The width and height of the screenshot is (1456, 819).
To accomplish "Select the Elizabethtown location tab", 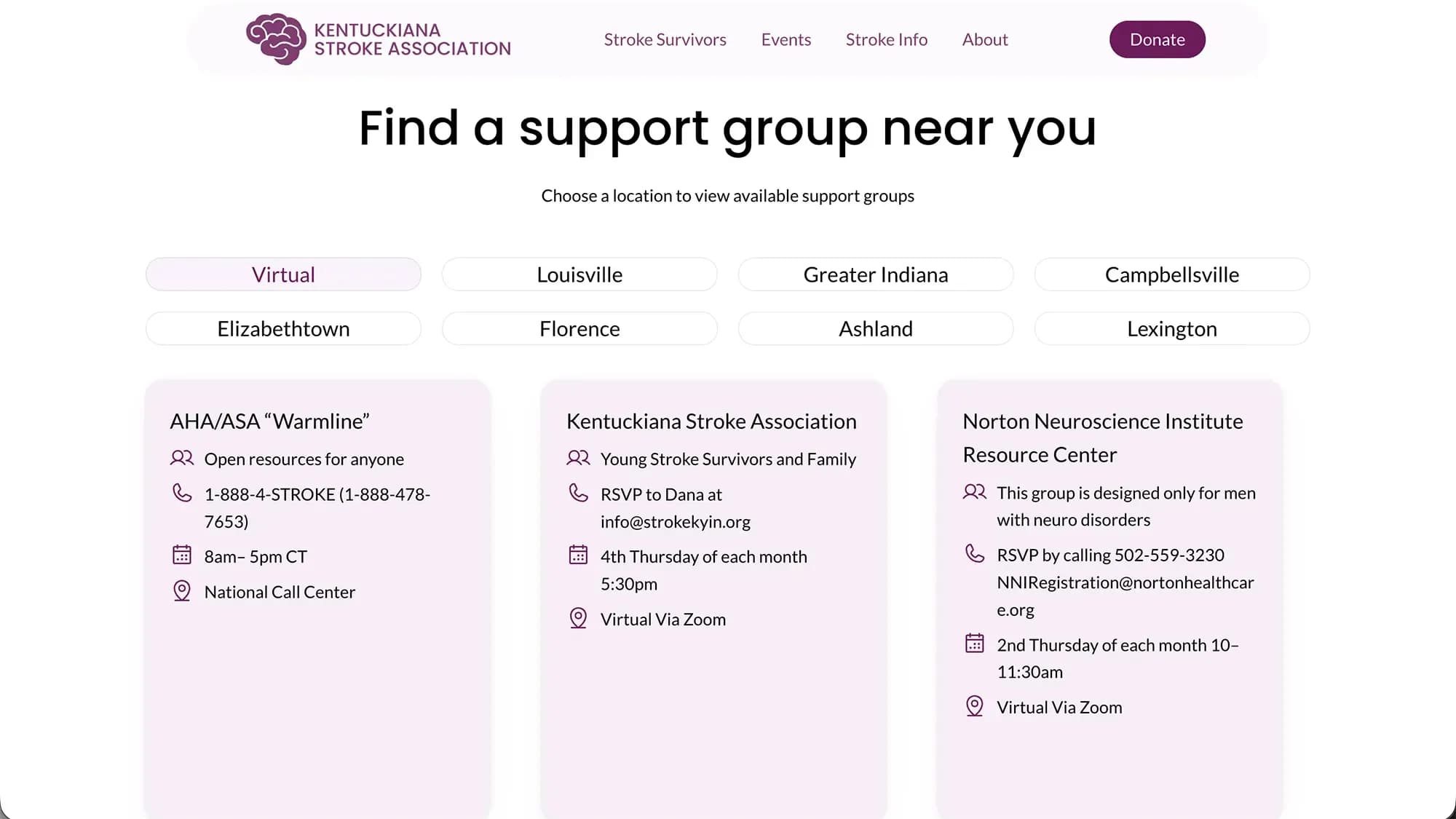I will point(283,328).
